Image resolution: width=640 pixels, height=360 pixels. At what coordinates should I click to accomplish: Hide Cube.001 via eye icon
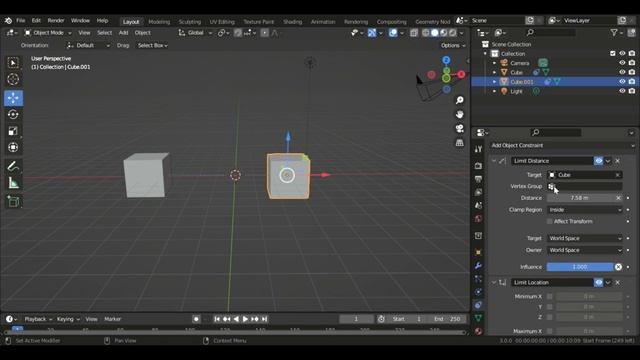click(x=622, y=82)
